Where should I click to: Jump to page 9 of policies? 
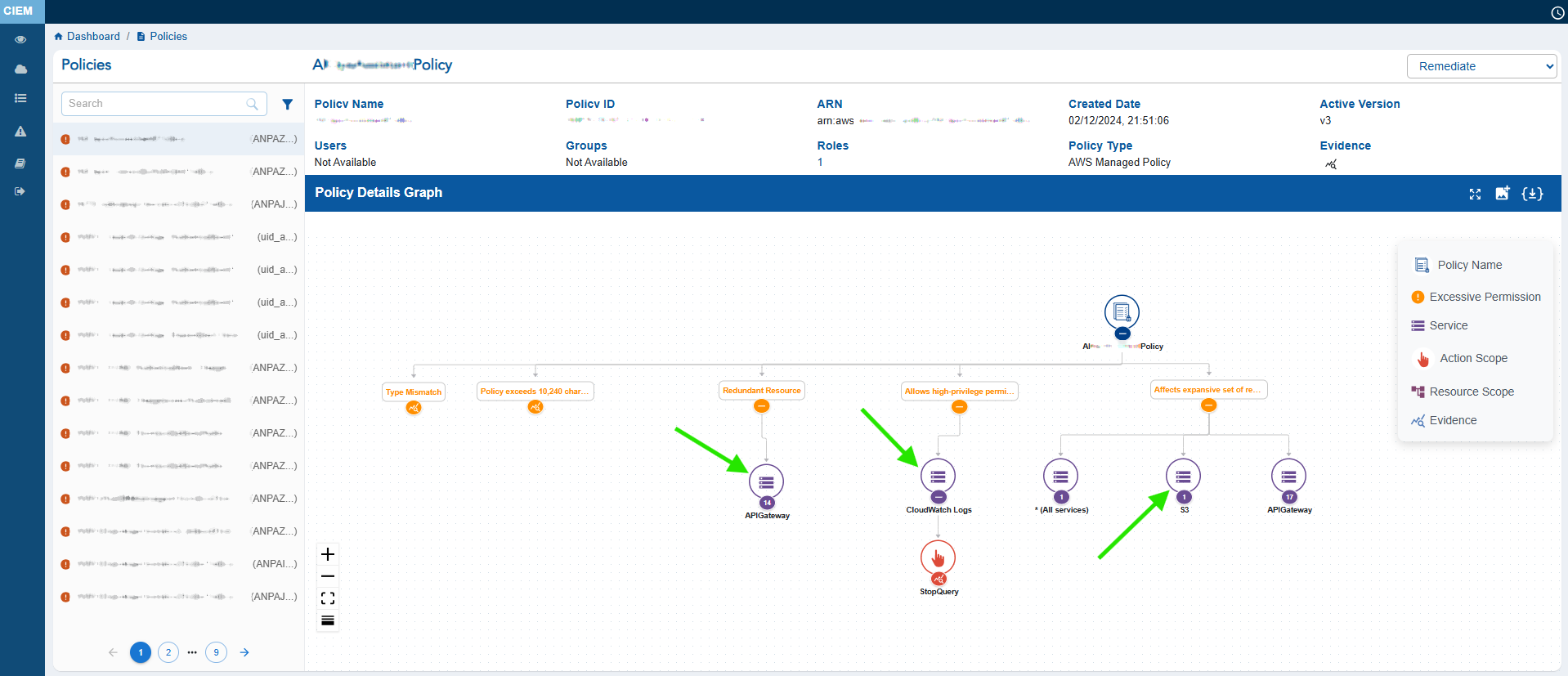tap(216, 652)
